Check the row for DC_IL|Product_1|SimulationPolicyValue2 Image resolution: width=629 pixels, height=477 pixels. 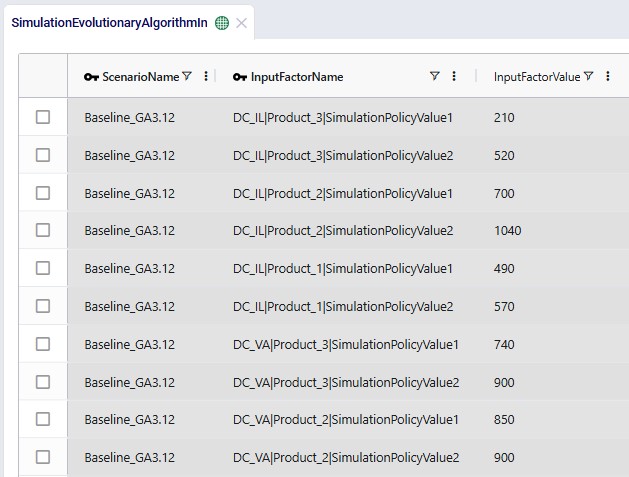43,306
